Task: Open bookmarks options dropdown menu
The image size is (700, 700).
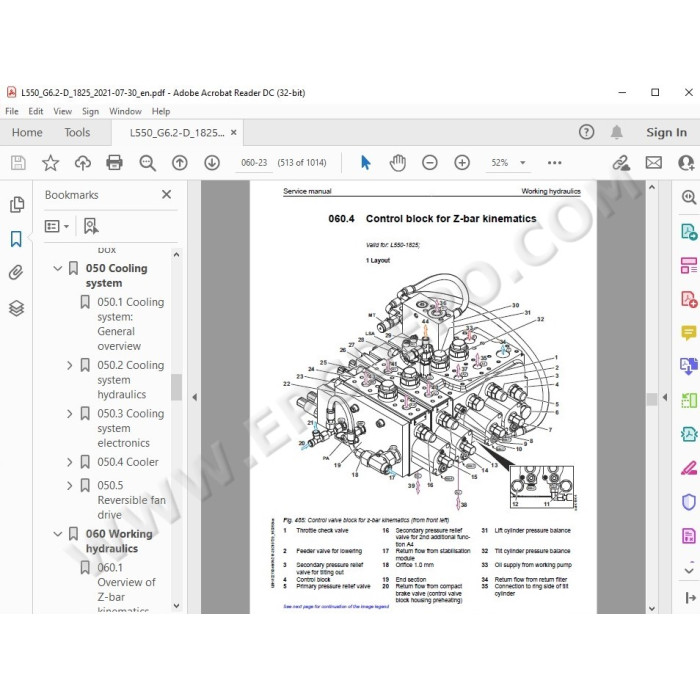Action: click(57, 226)
